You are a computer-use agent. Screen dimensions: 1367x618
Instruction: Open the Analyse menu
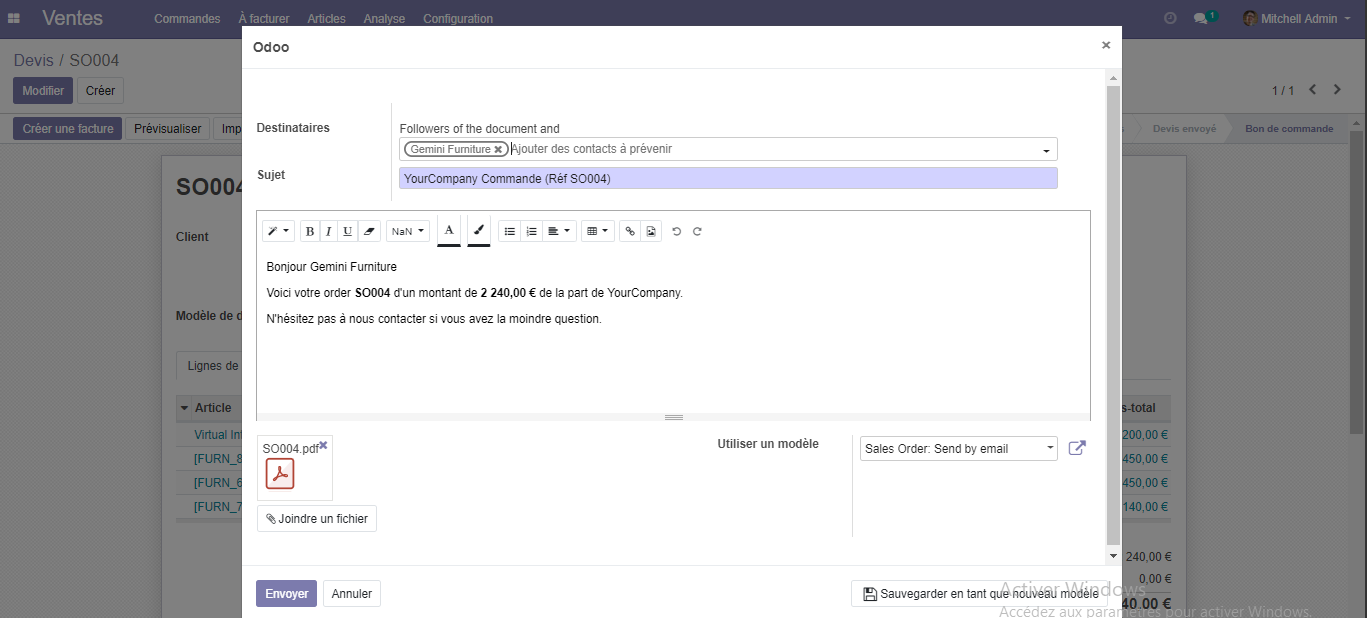384,19
